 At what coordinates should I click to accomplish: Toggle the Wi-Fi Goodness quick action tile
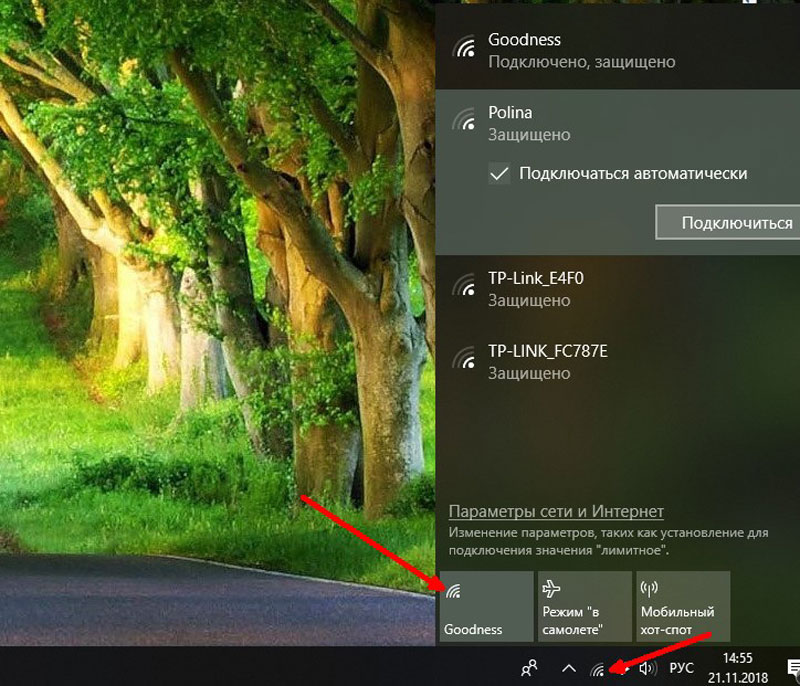(x=486, y=606)
